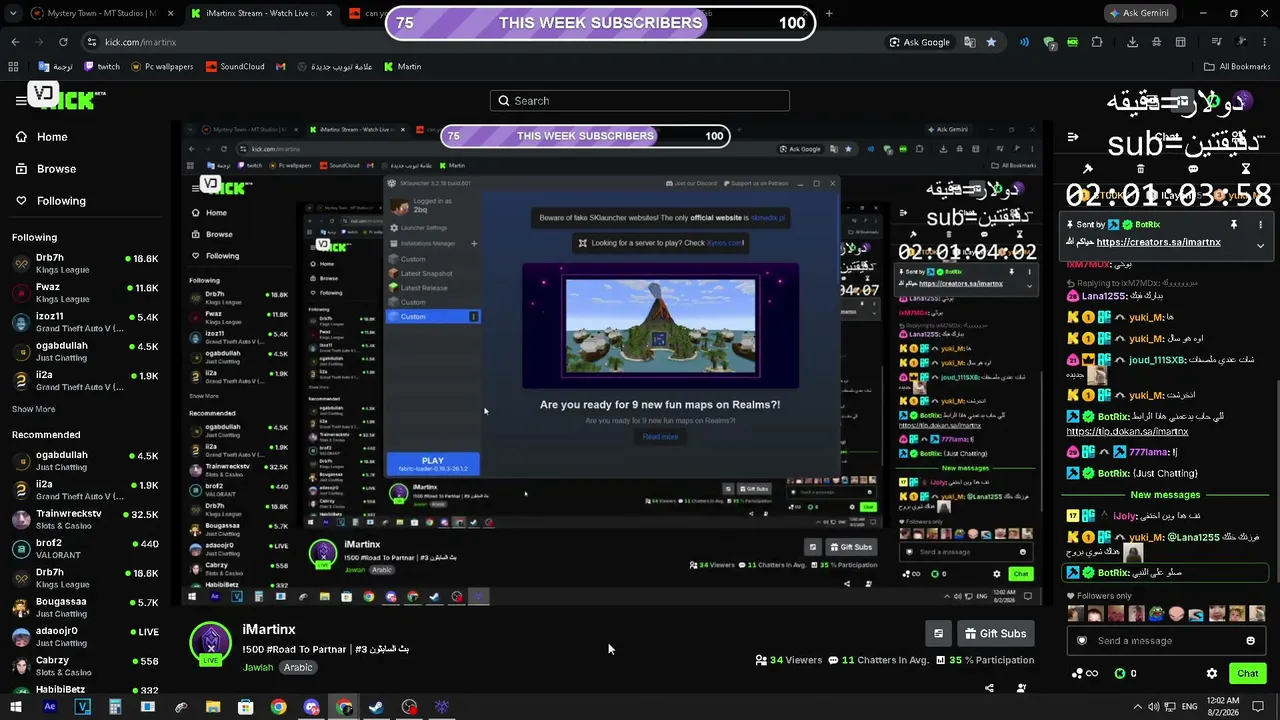Translate this page icon
The image size is (1280, 720).
click(x=969, y=42)
